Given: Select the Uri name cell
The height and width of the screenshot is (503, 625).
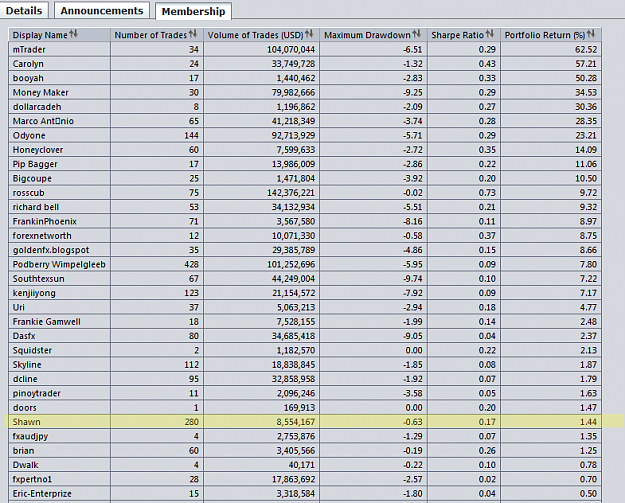Looking at the screenshot, I should click(x=59, y=308).
